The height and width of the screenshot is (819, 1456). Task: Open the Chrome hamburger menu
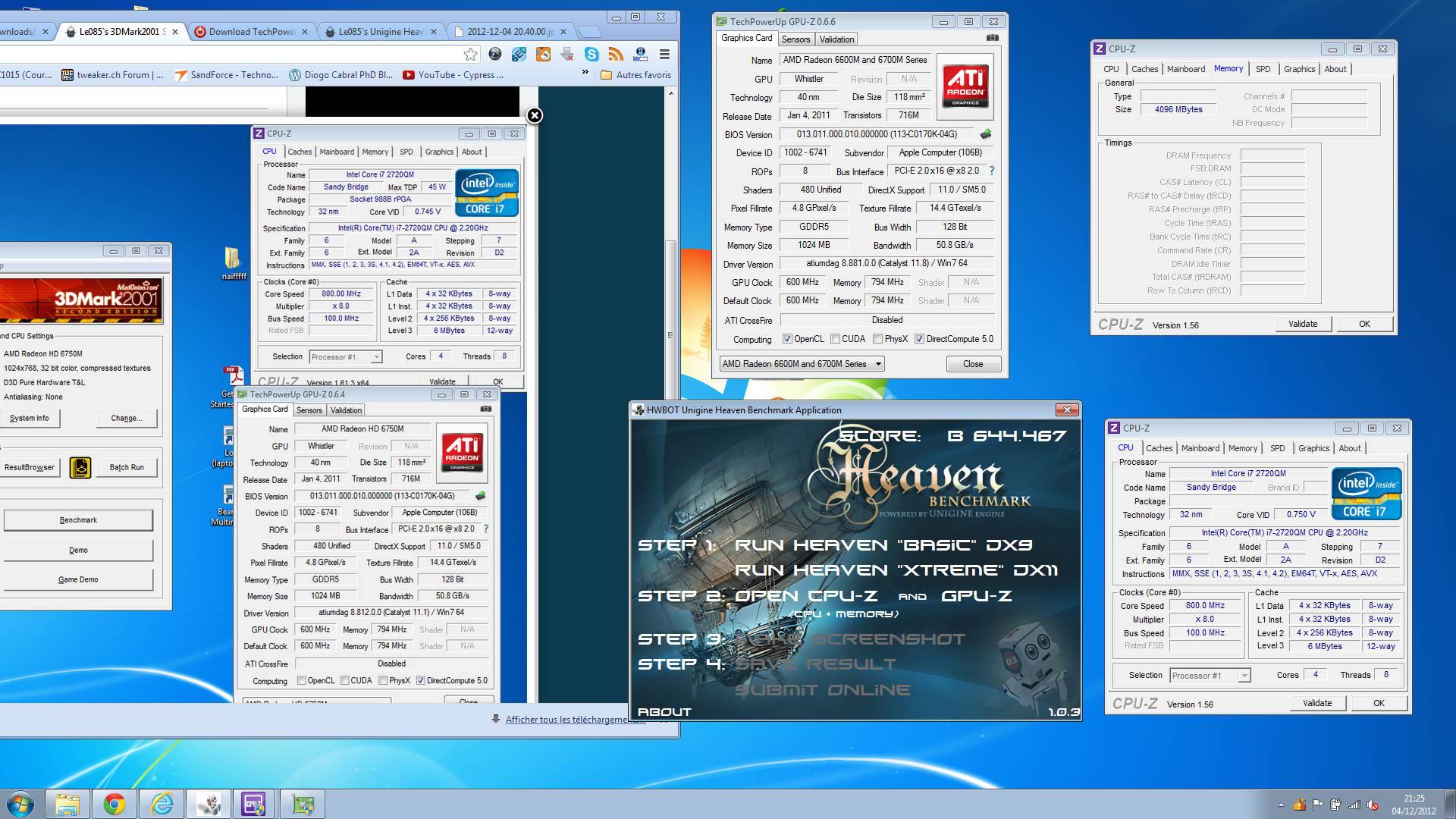tap(664, 54)
